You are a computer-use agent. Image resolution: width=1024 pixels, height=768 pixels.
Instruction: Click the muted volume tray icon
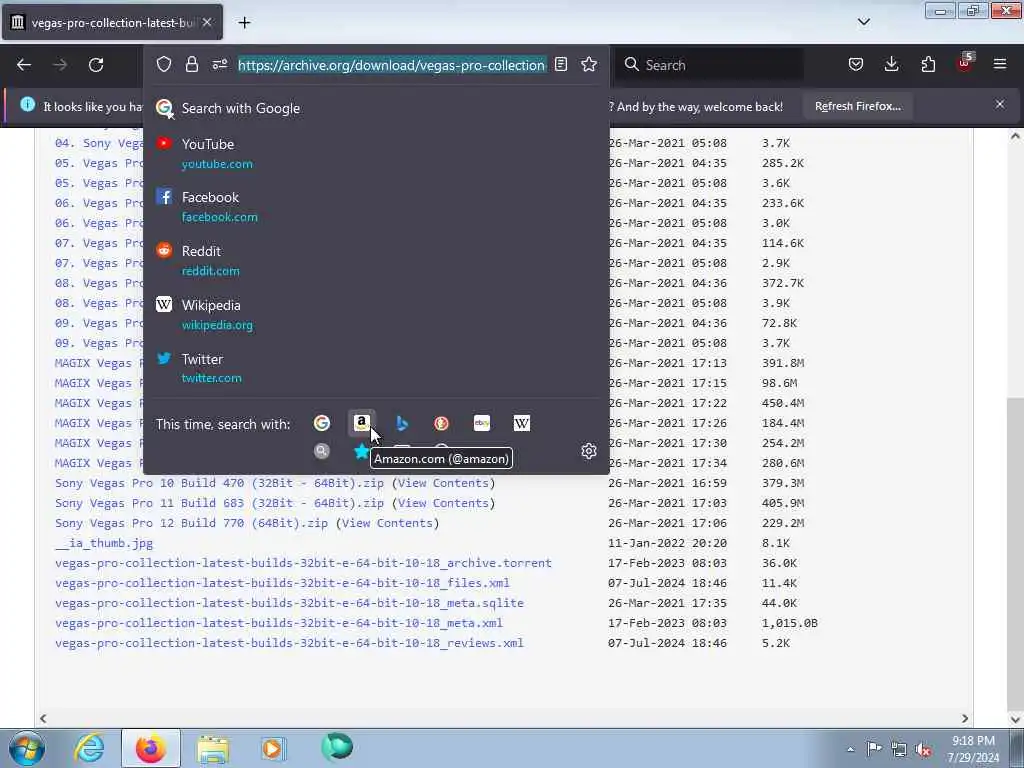[x=923, y=749]
